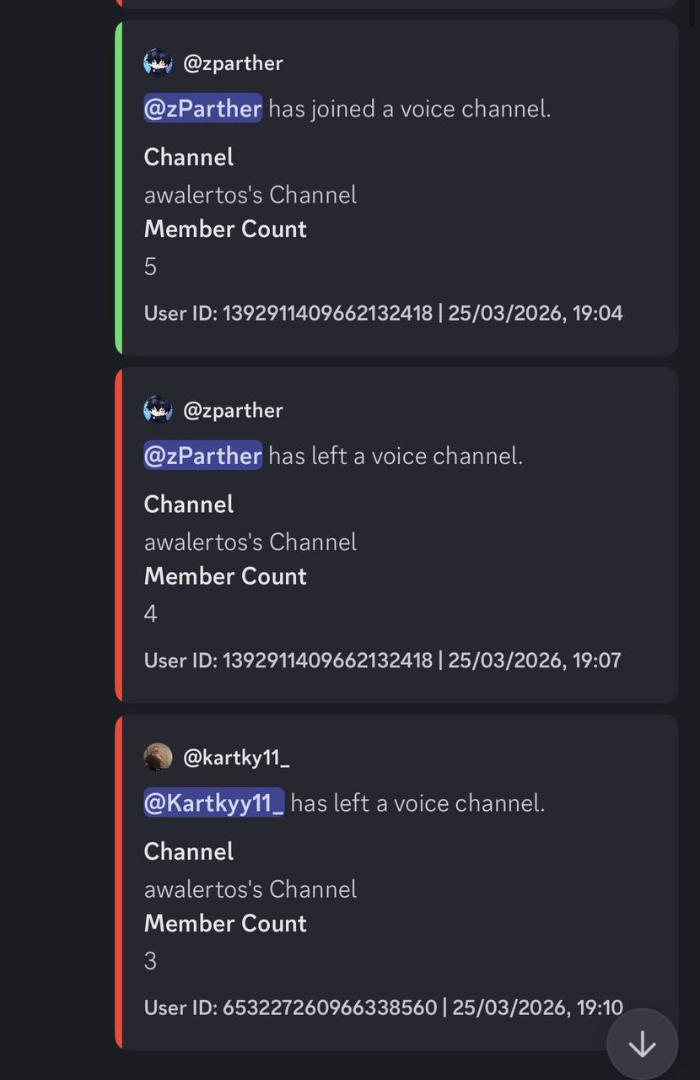Click red stripe on Kartkyy11_'s embed
Image resolution: width=700 pixels, height=1080 pixels.
click(x=119, y=881)
